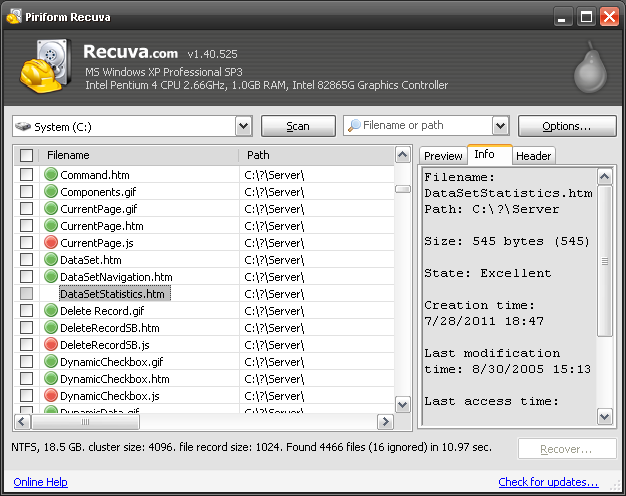Click the Recuva title bar icon
This screenshot has width=626, height=496.
coord(14,16)
